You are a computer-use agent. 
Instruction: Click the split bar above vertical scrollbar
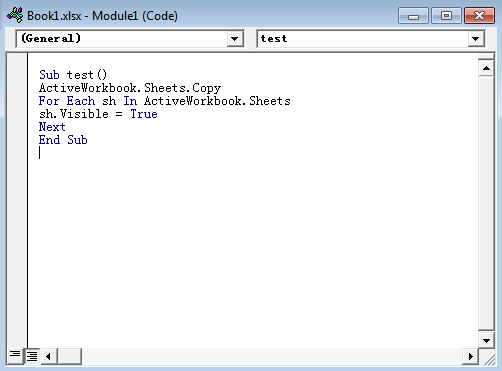(x=486, y=57)
